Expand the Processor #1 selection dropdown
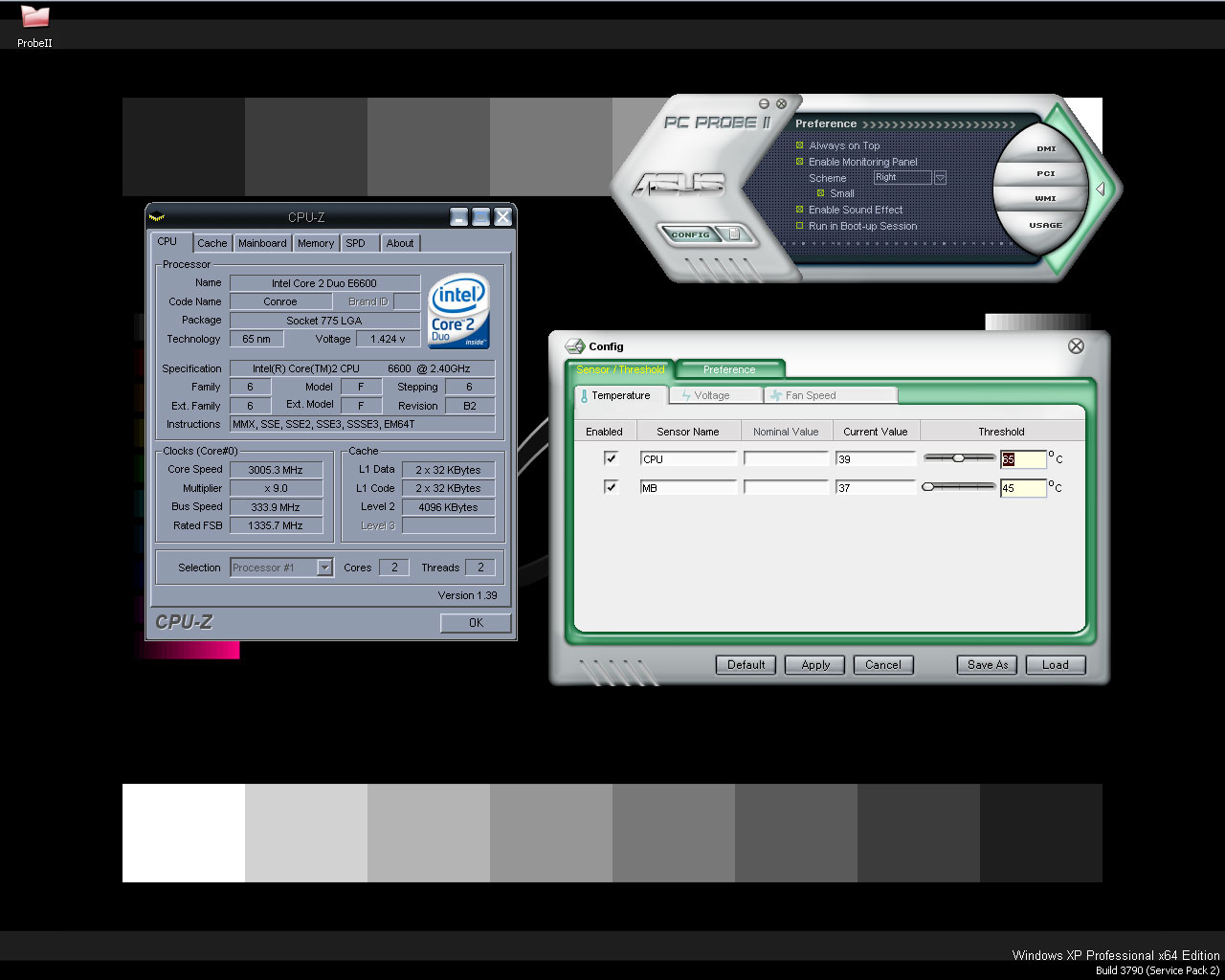This screenshot has width=1225, height=980. coord(324,568)
